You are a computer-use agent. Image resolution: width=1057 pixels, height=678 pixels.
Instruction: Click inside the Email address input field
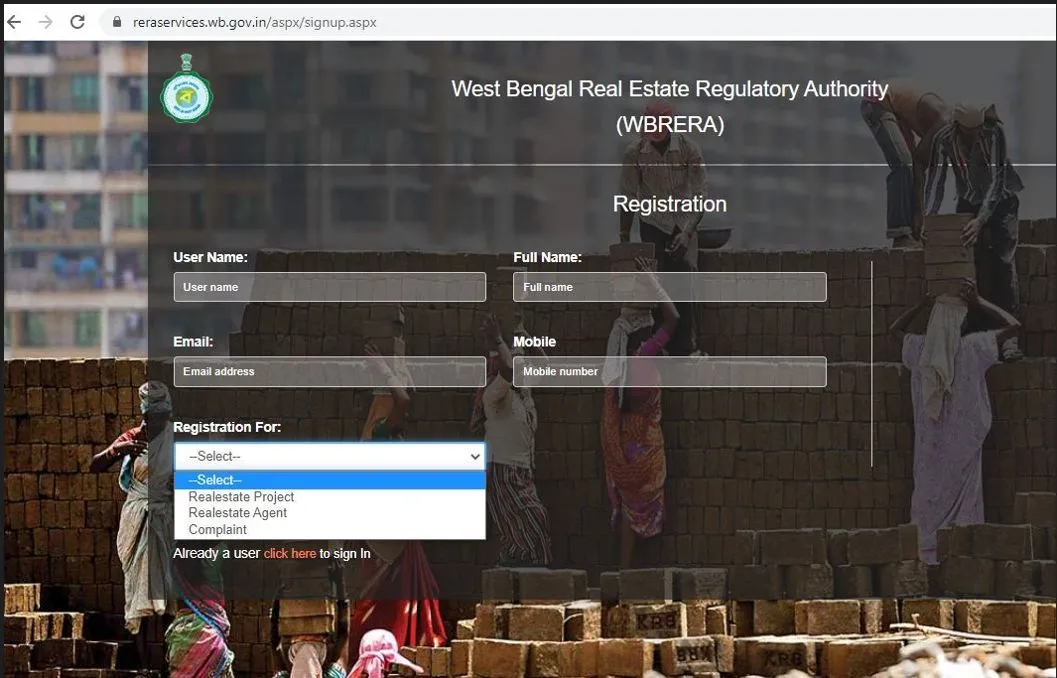point(330,371)
